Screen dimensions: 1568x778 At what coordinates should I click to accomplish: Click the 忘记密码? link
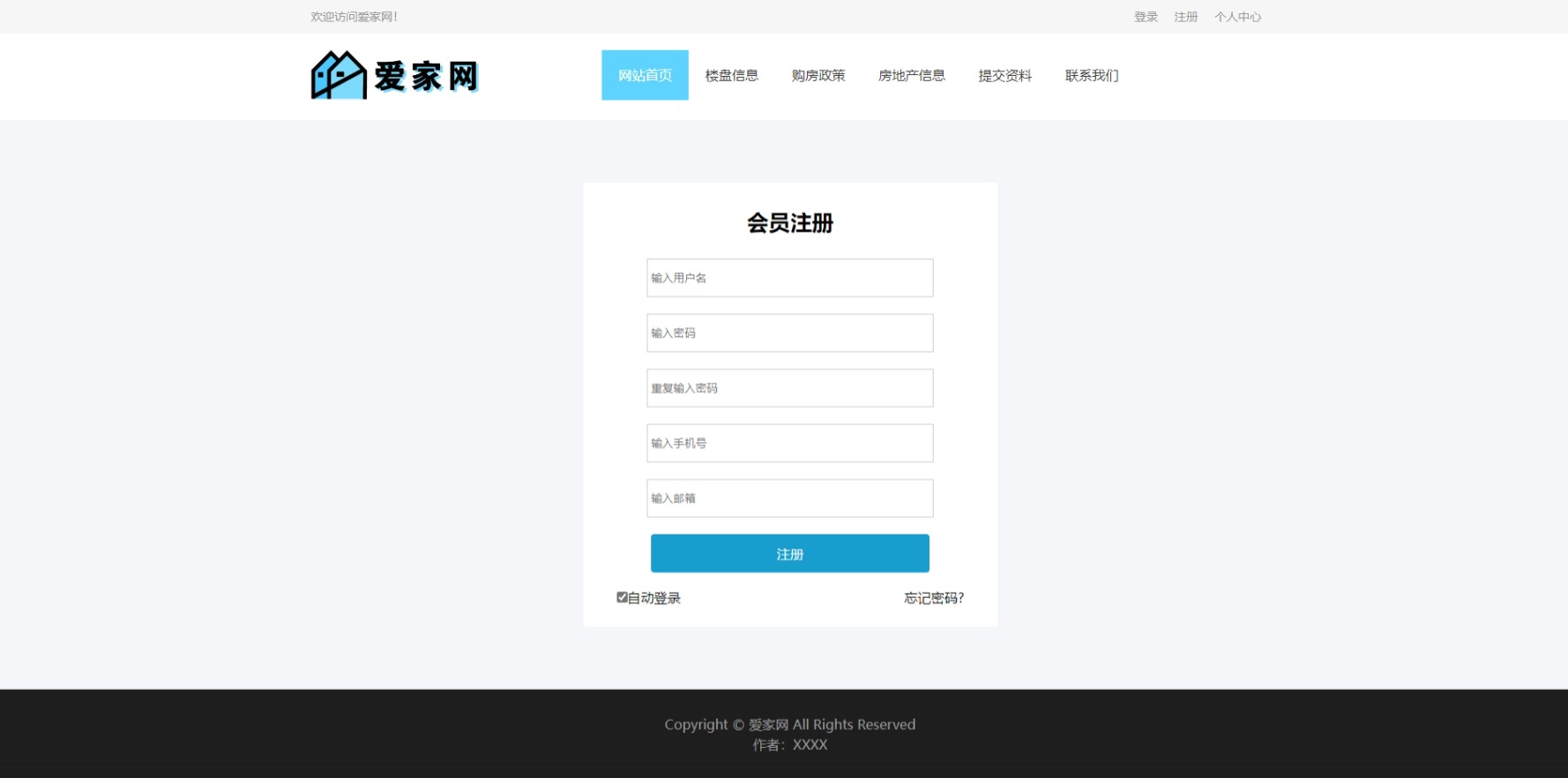(x=933, y=598)
